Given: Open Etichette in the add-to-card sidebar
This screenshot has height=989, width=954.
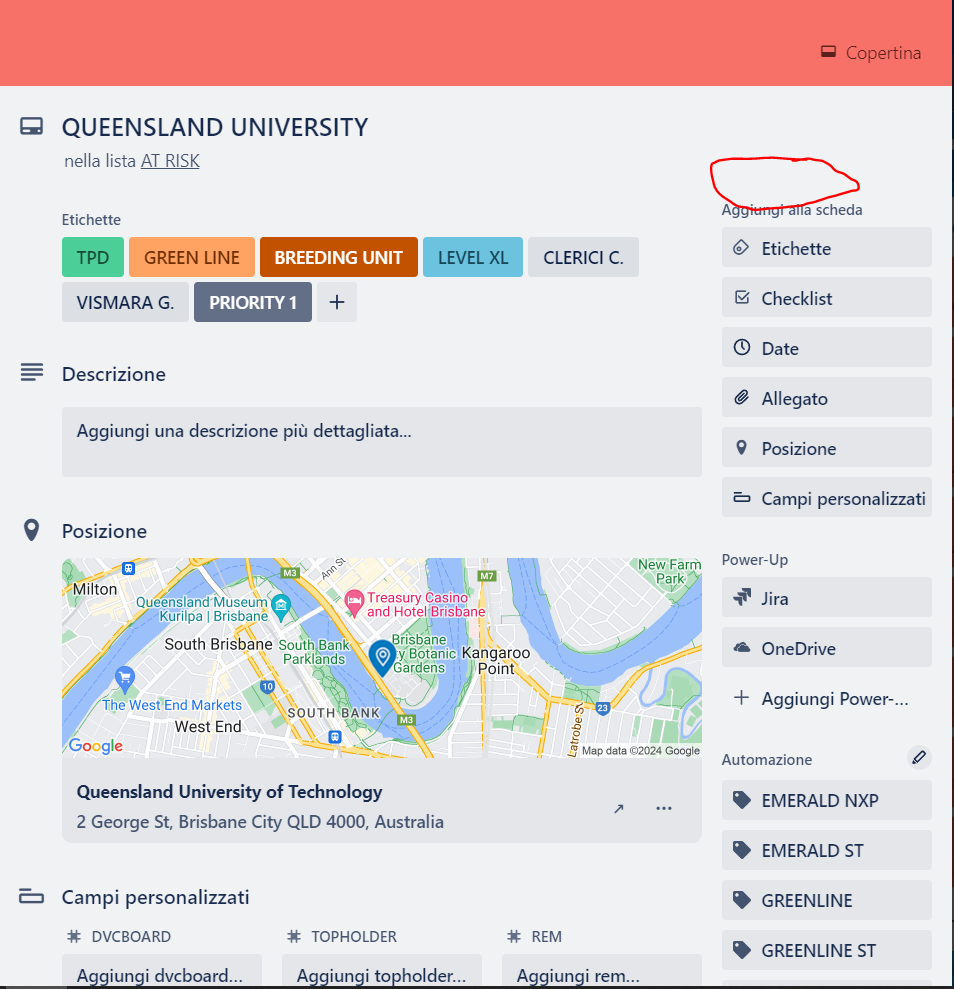Looking at the screenshot, I should click(x=827, y=248).
